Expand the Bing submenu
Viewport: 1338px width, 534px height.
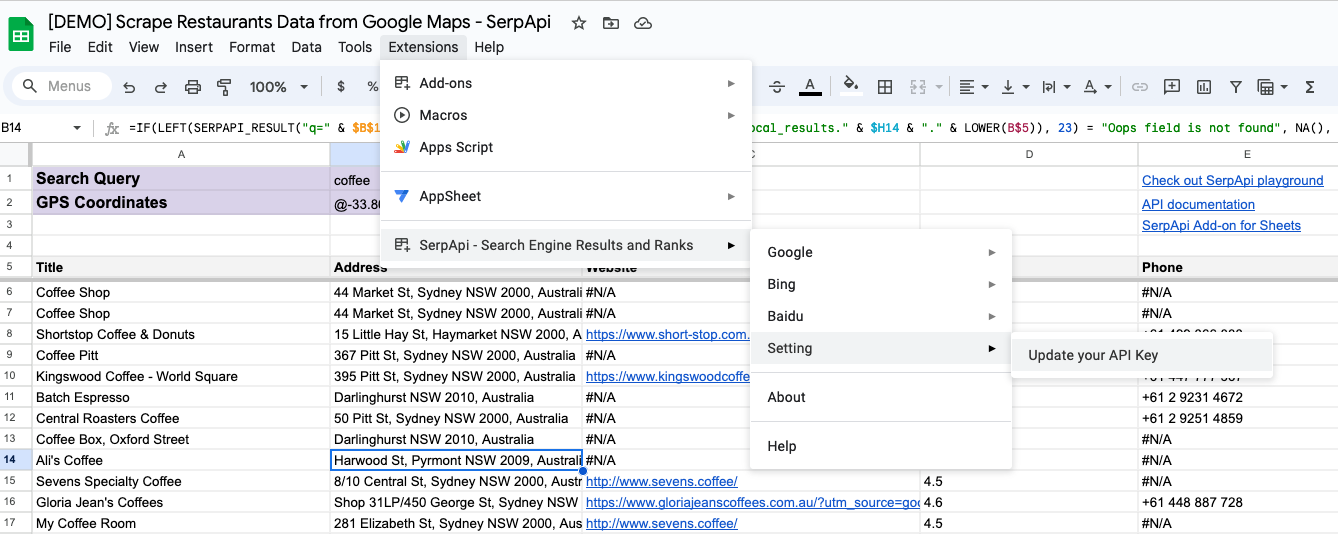pos(881,284)
